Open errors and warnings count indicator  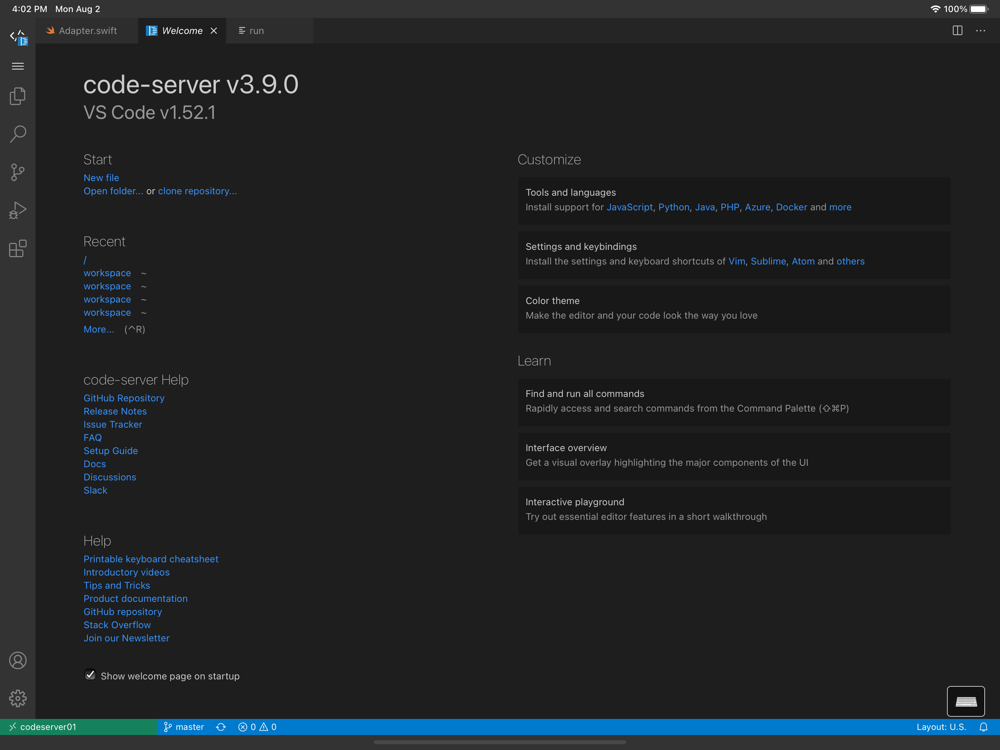tap(257, 727)
